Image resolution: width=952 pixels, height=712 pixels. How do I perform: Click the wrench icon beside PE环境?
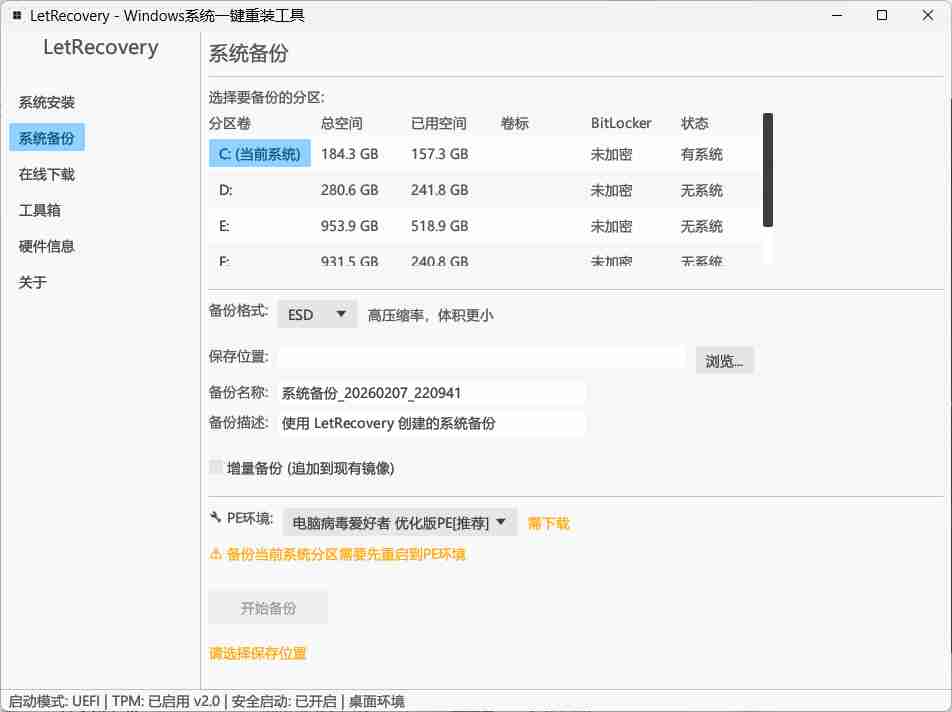(215, 518)
